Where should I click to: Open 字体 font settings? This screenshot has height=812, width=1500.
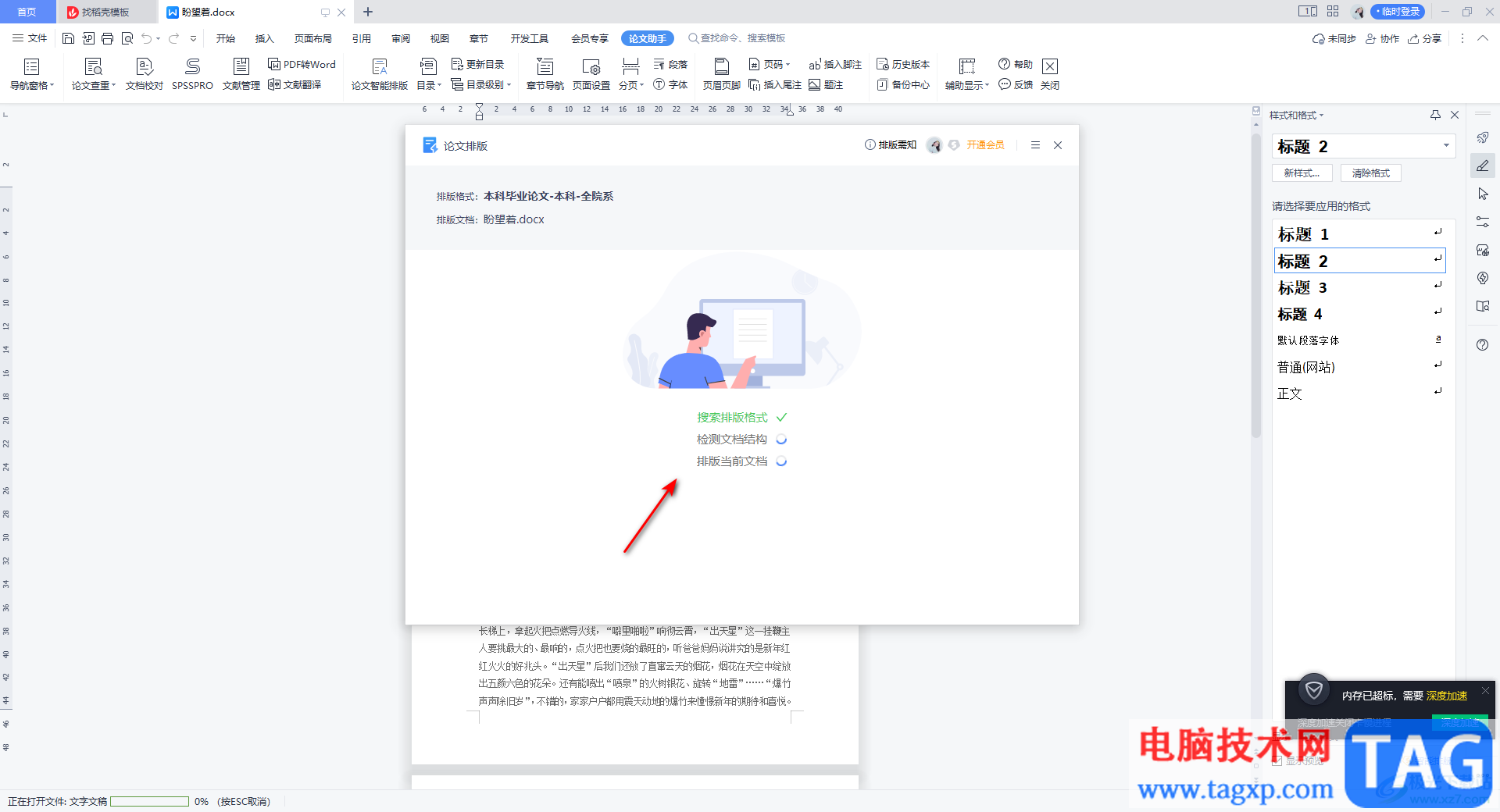click(x=670, y=84)
